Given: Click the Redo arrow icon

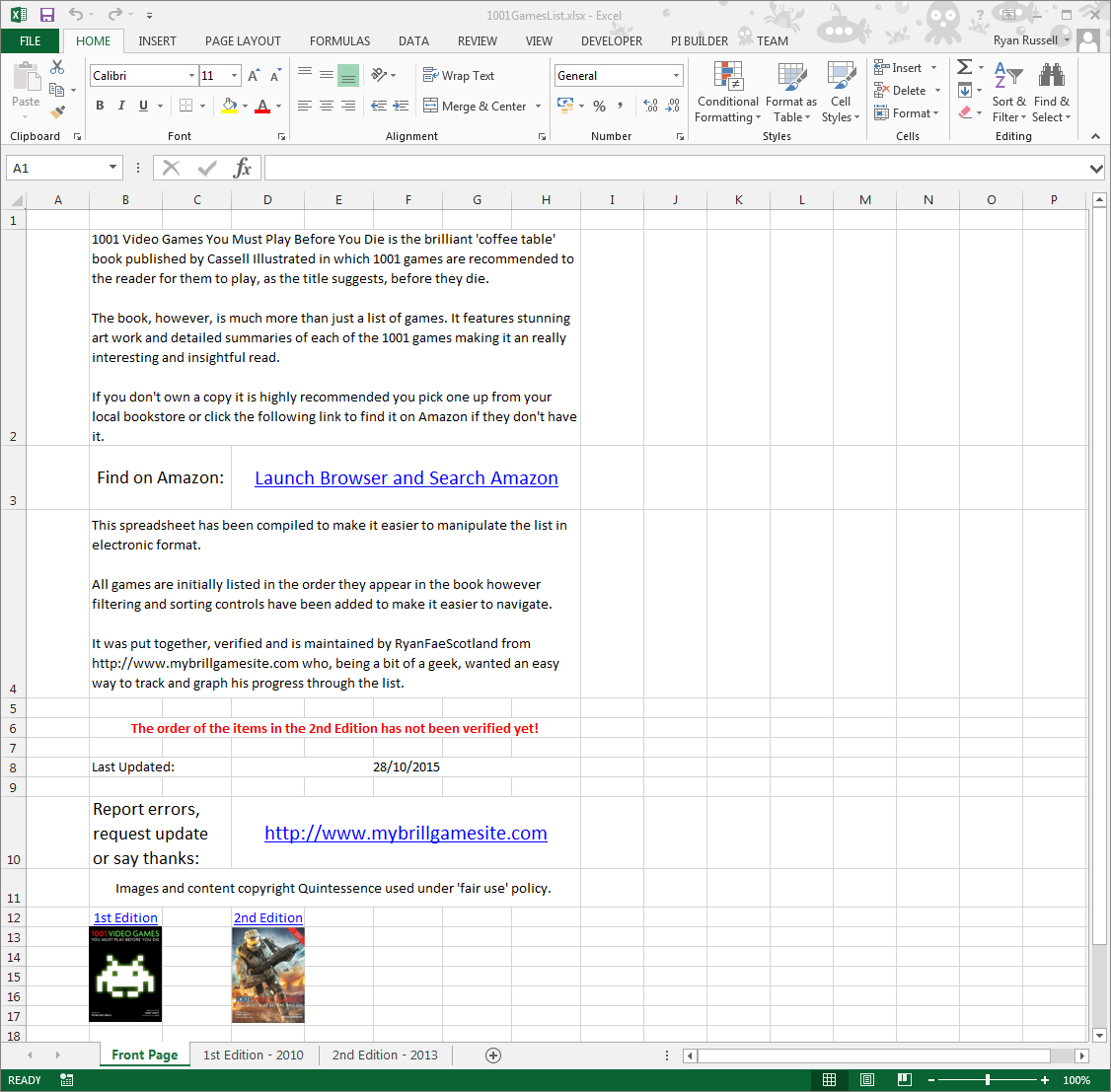Looking at the screenshot, I should 114,14.
